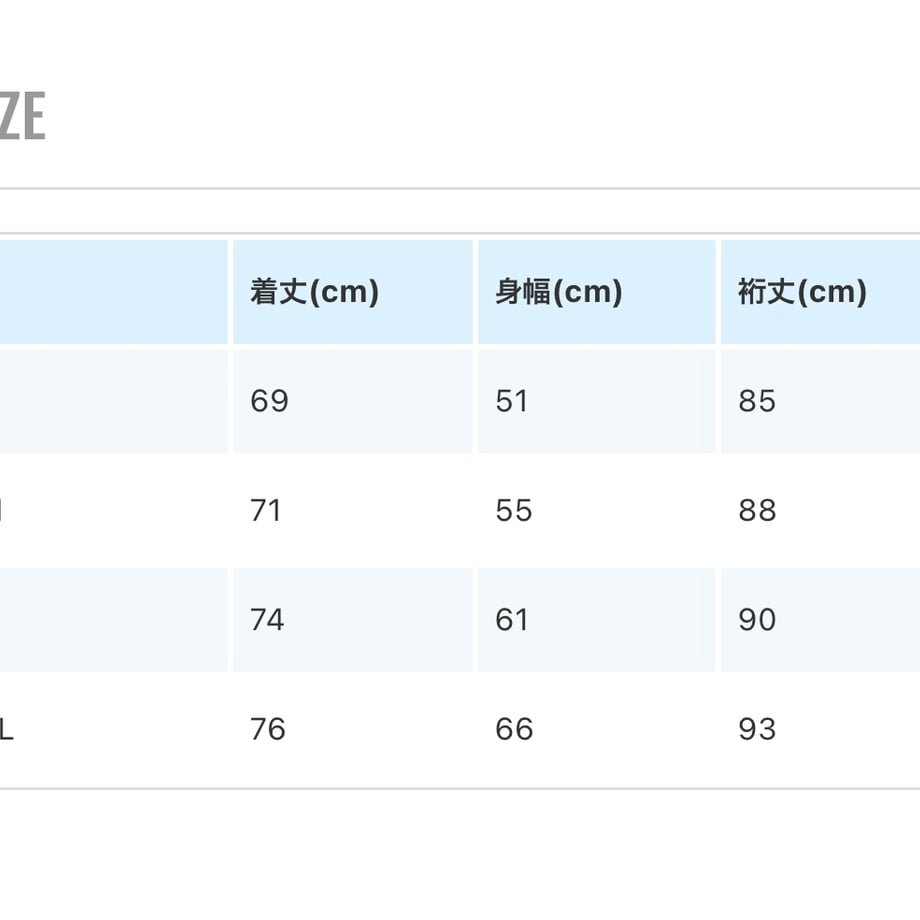The image size is (920, 920).
Task: Click the partially visible SIZE heading
Action: point(22,116)
